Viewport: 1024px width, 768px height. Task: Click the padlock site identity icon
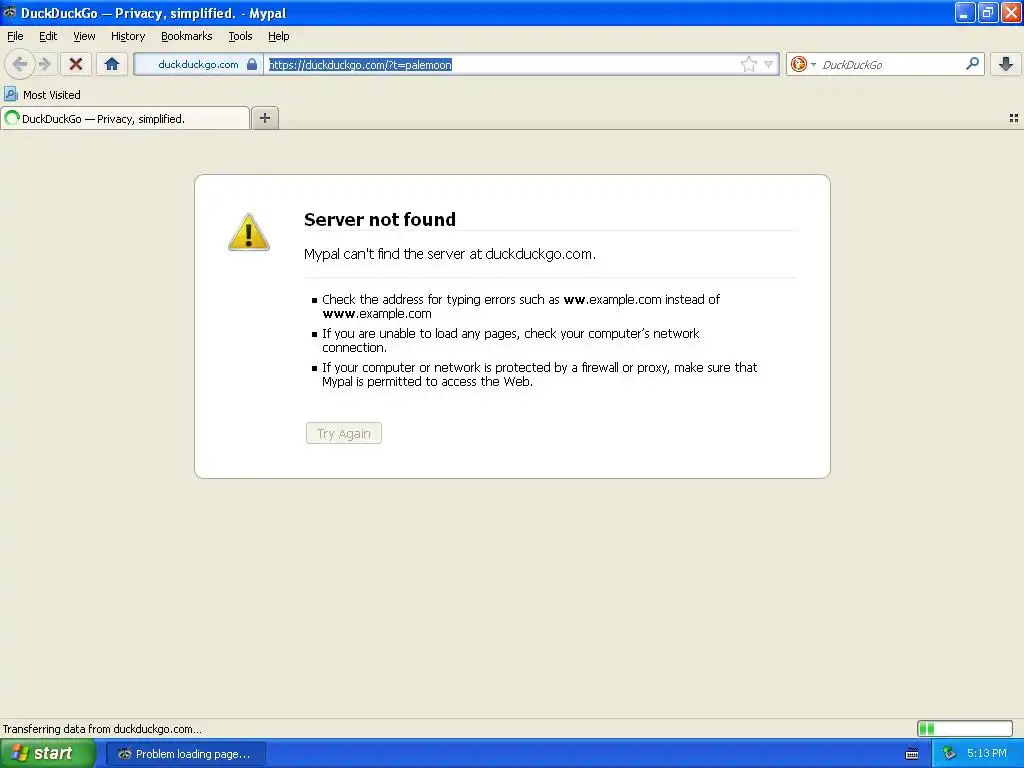click(x=252, y=64)
